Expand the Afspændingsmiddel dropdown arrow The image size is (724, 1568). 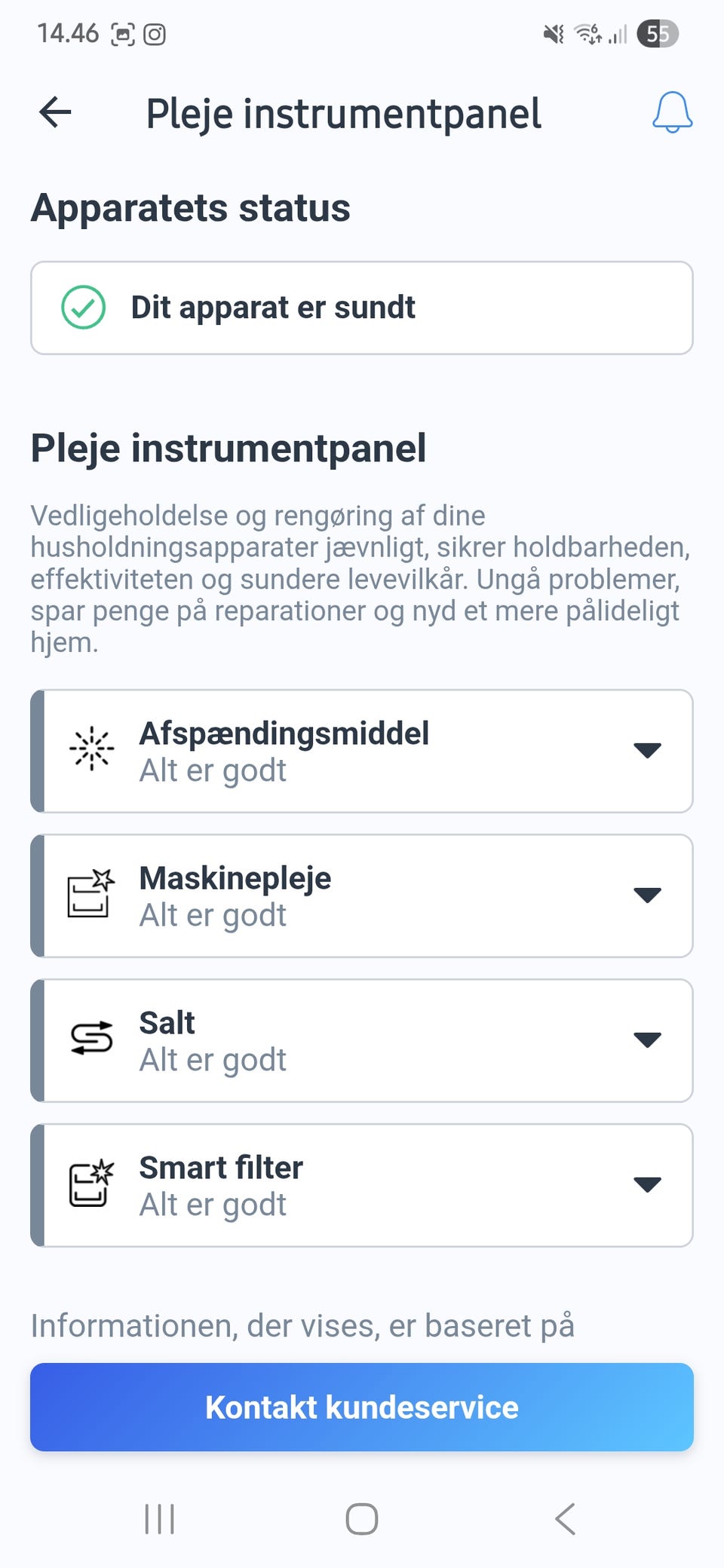point(647,750)
